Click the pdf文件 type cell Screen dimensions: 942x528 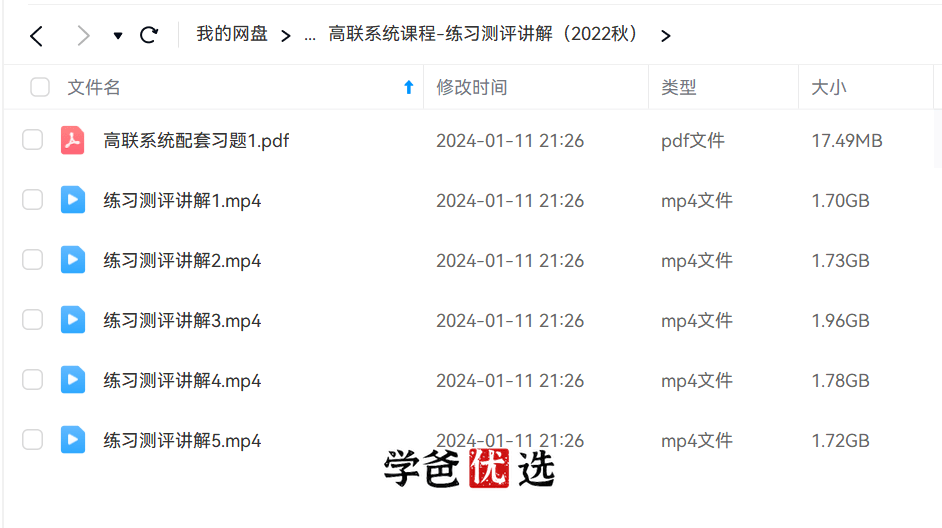pos(693,141)
